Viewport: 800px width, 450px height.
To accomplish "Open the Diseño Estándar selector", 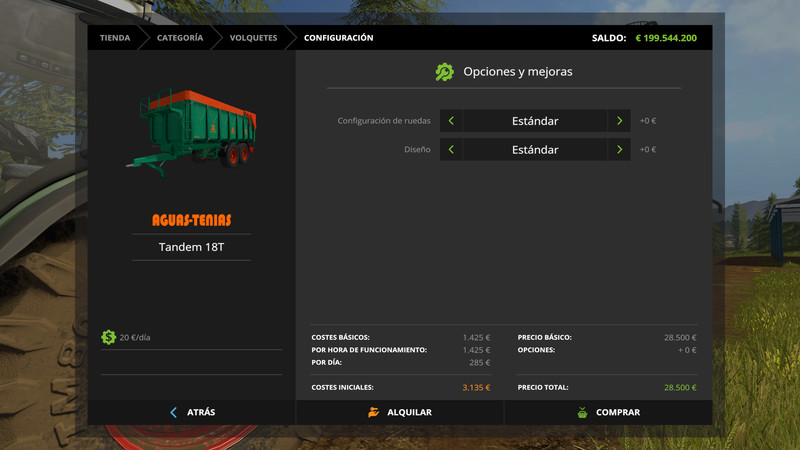I will 535,150.
